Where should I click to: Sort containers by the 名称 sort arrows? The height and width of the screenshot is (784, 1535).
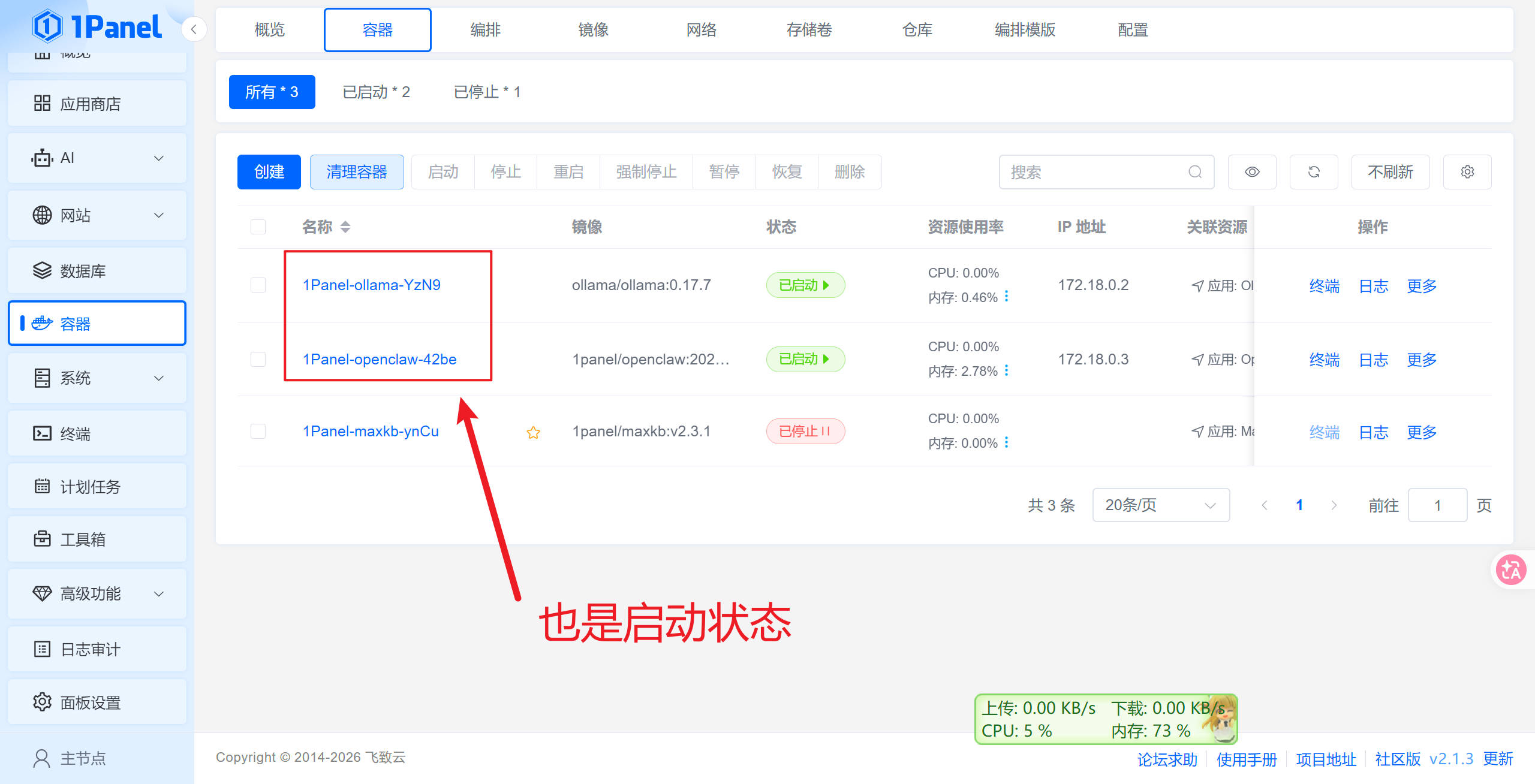(345, 227)
